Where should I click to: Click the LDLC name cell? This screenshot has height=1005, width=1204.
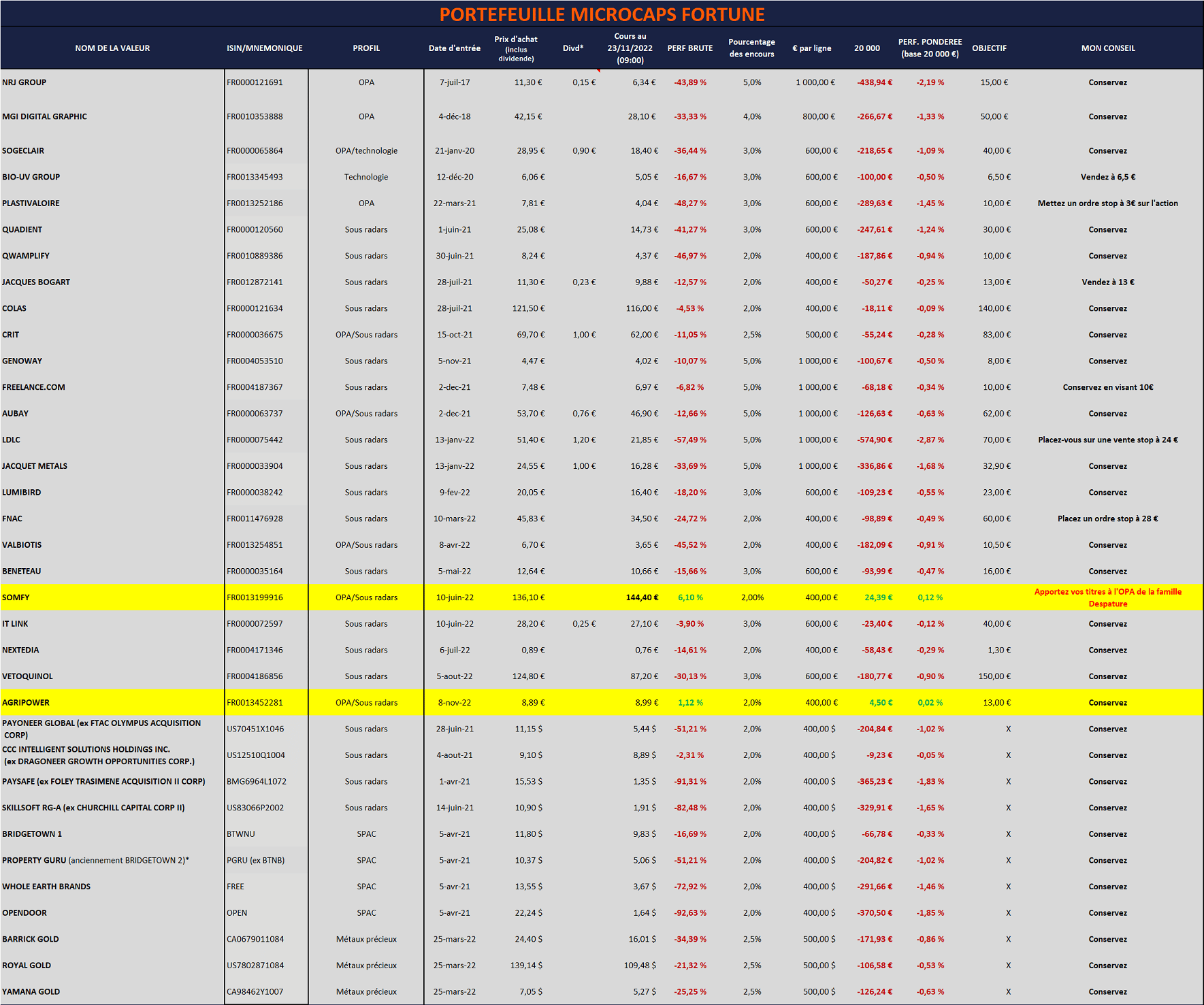(x=11, y=440)
